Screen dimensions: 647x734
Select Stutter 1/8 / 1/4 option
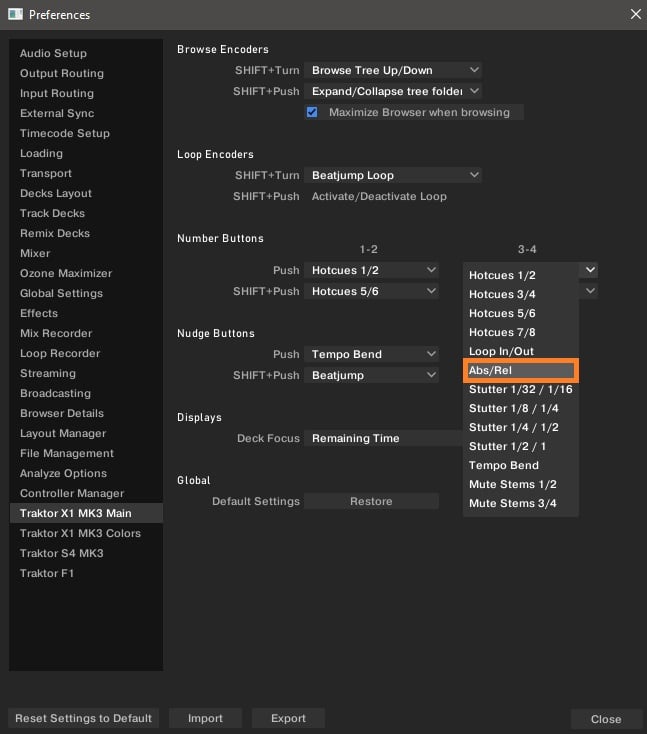tap(521, 409)
